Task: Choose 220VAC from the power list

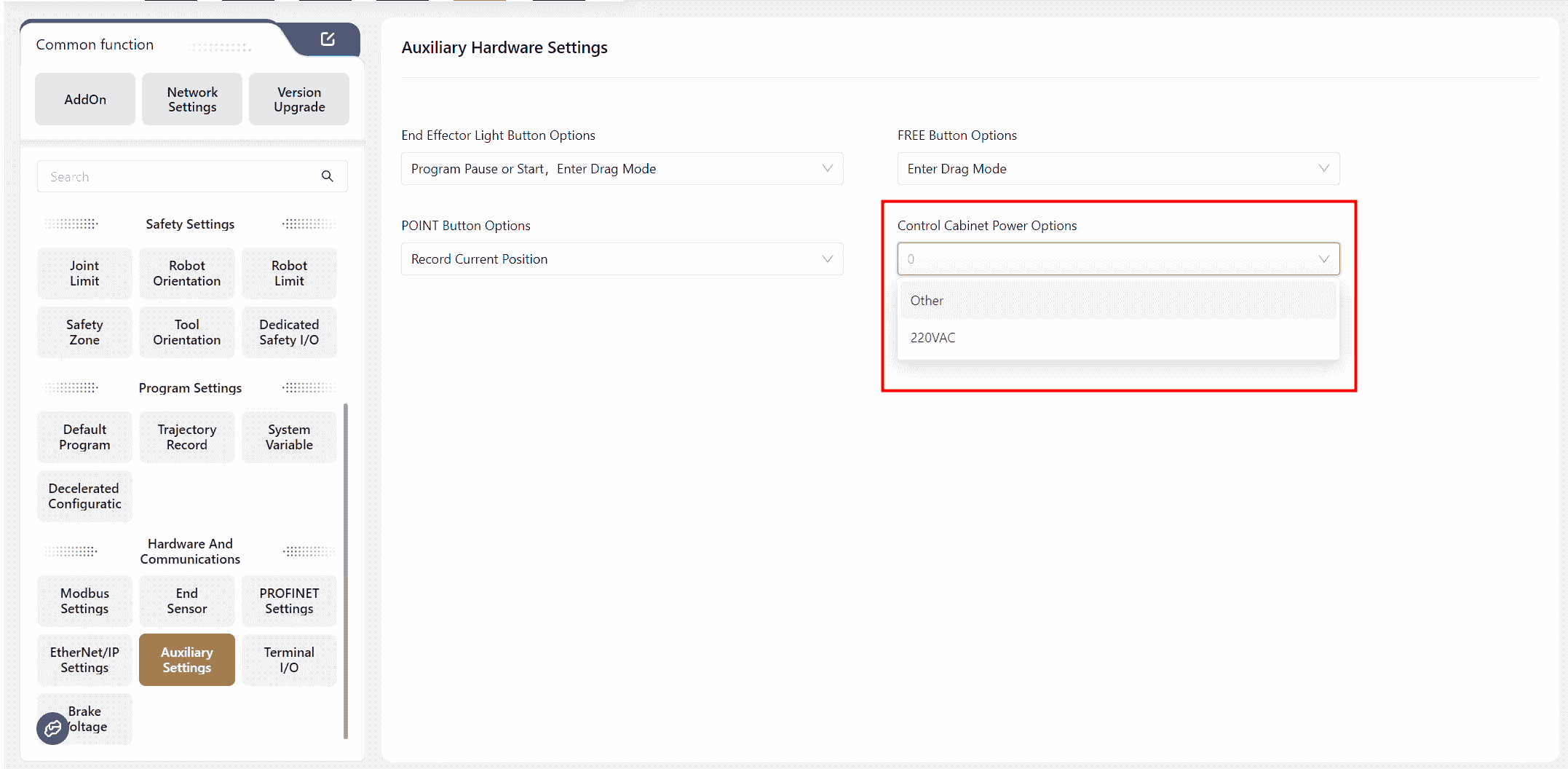Action: (x=933, y=338)
